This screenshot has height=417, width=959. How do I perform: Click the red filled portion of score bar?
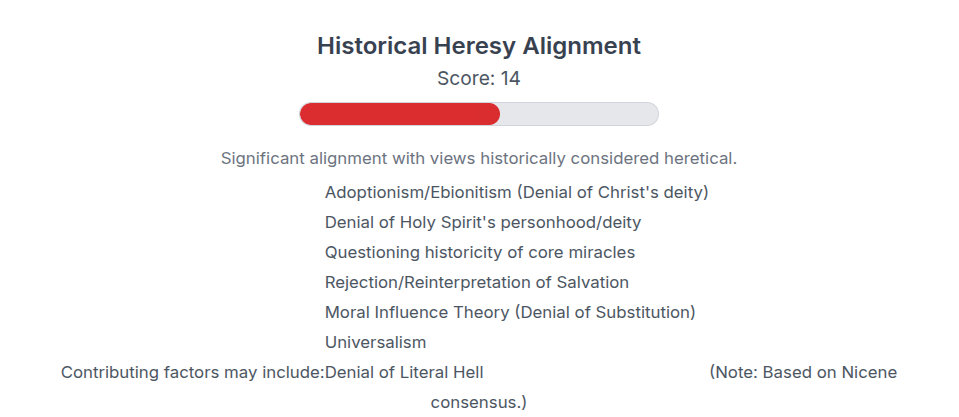pos(400,114)
